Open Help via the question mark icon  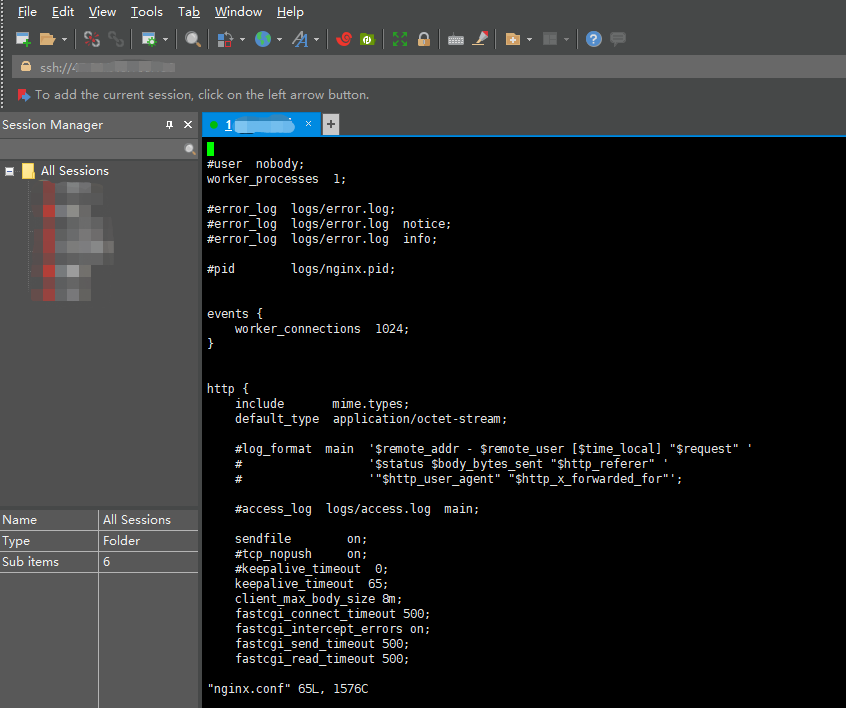click(x=593, y=39)
